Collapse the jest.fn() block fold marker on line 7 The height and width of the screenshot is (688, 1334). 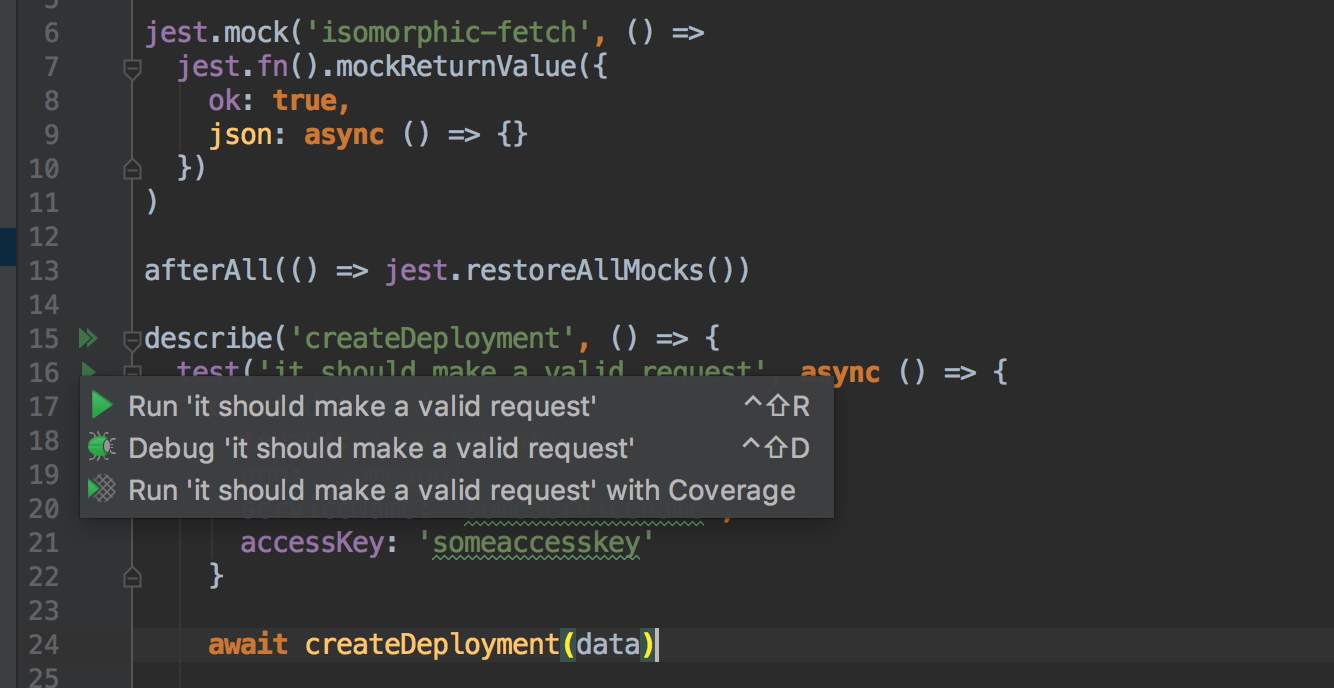pyautogui.click(x=131, y=68)
